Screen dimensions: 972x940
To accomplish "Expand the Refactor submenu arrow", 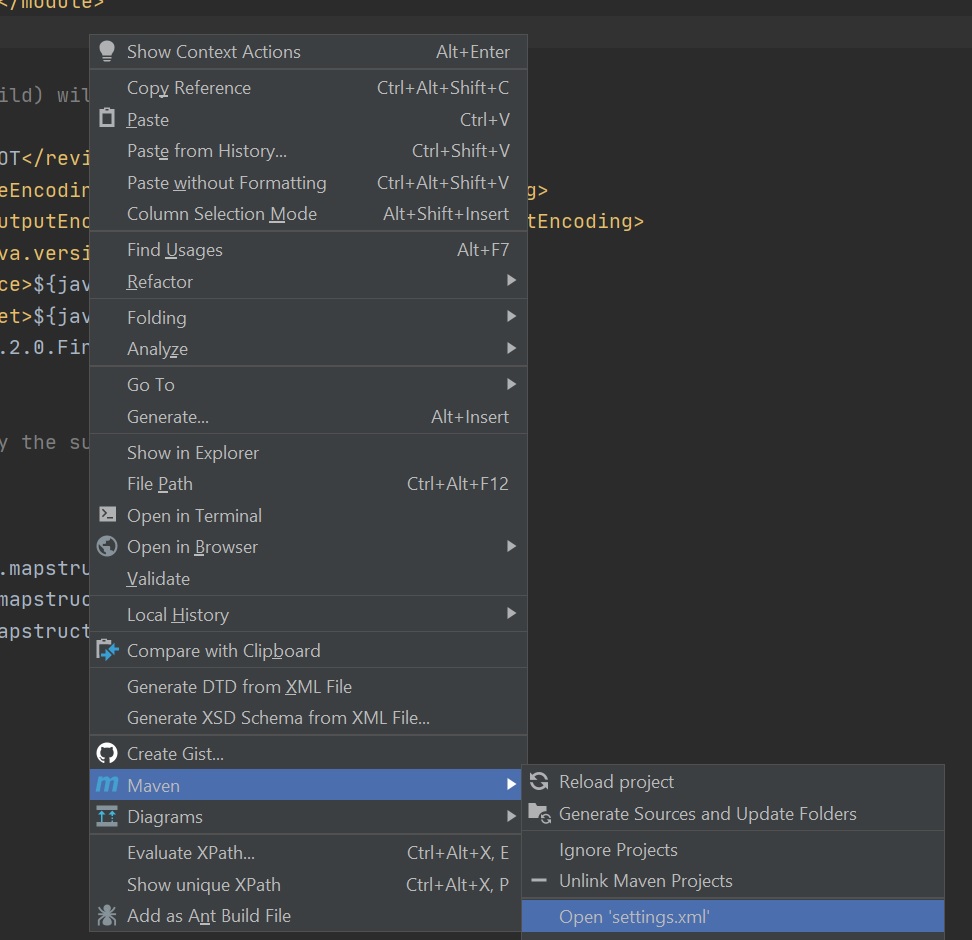I will tap(511, 282).
